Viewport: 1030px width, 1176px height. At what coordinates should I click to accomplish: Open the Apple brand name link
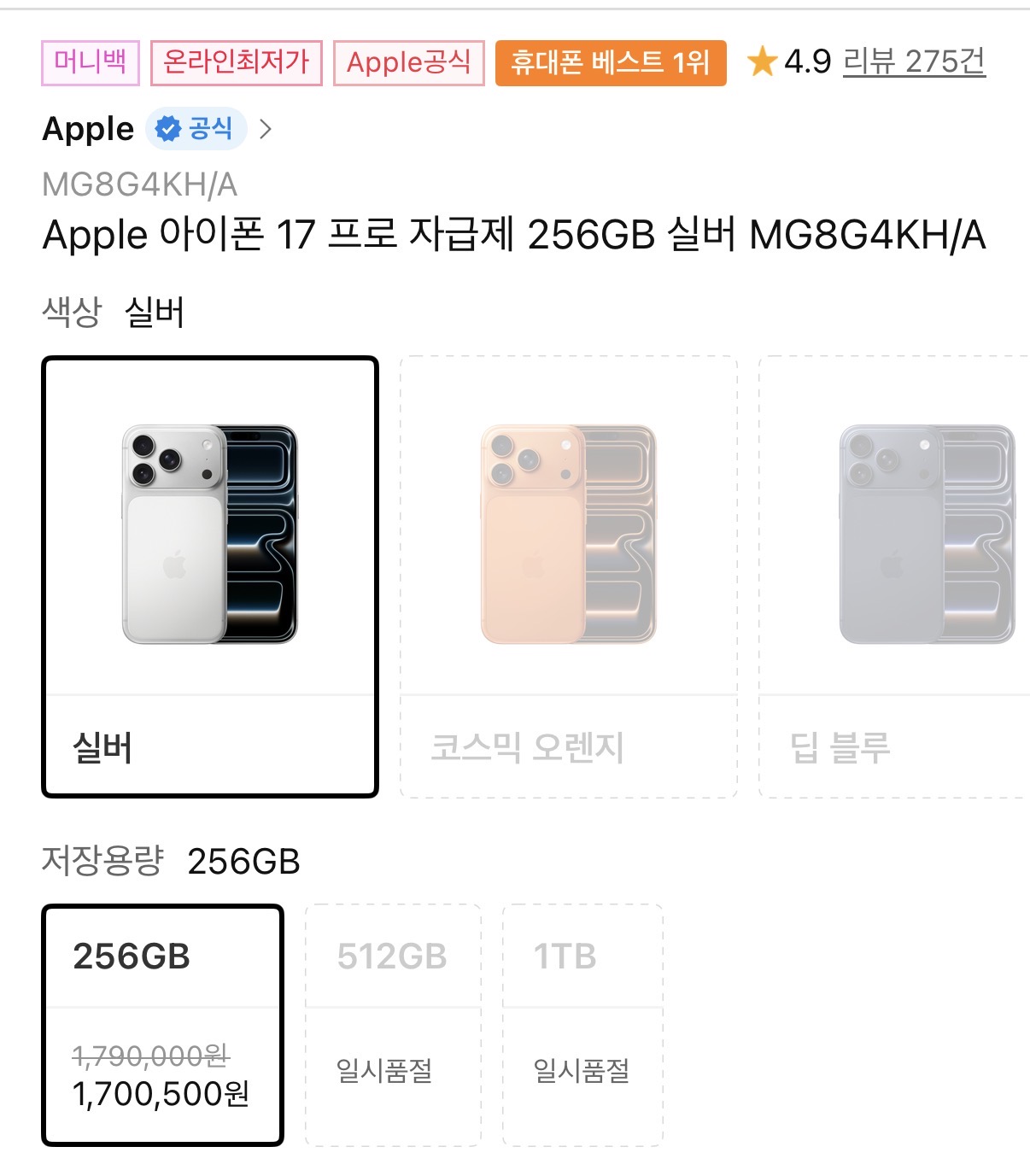click(89, 129)
